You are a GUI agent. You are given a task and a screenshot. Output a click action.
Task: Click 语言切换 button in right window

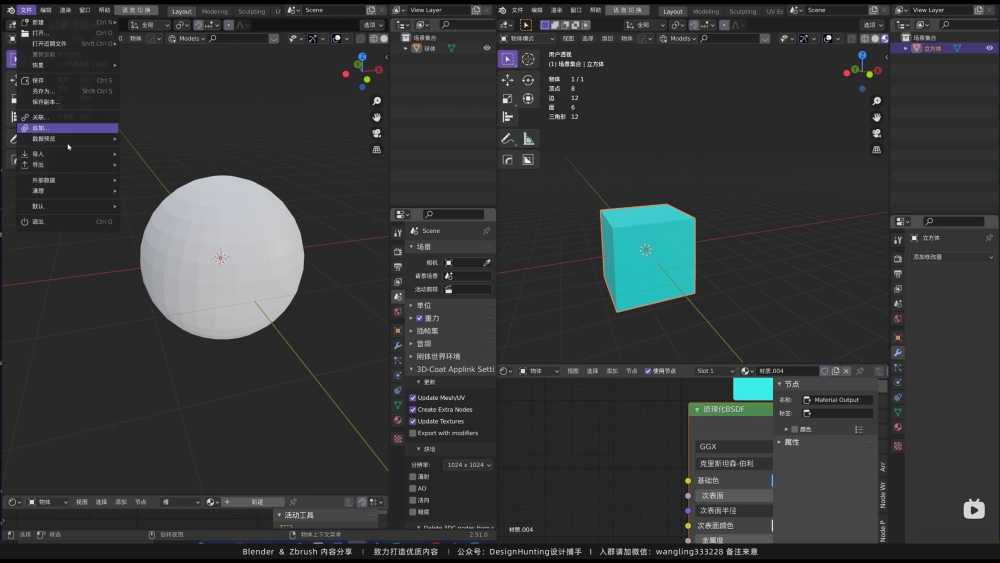(627, 10)
